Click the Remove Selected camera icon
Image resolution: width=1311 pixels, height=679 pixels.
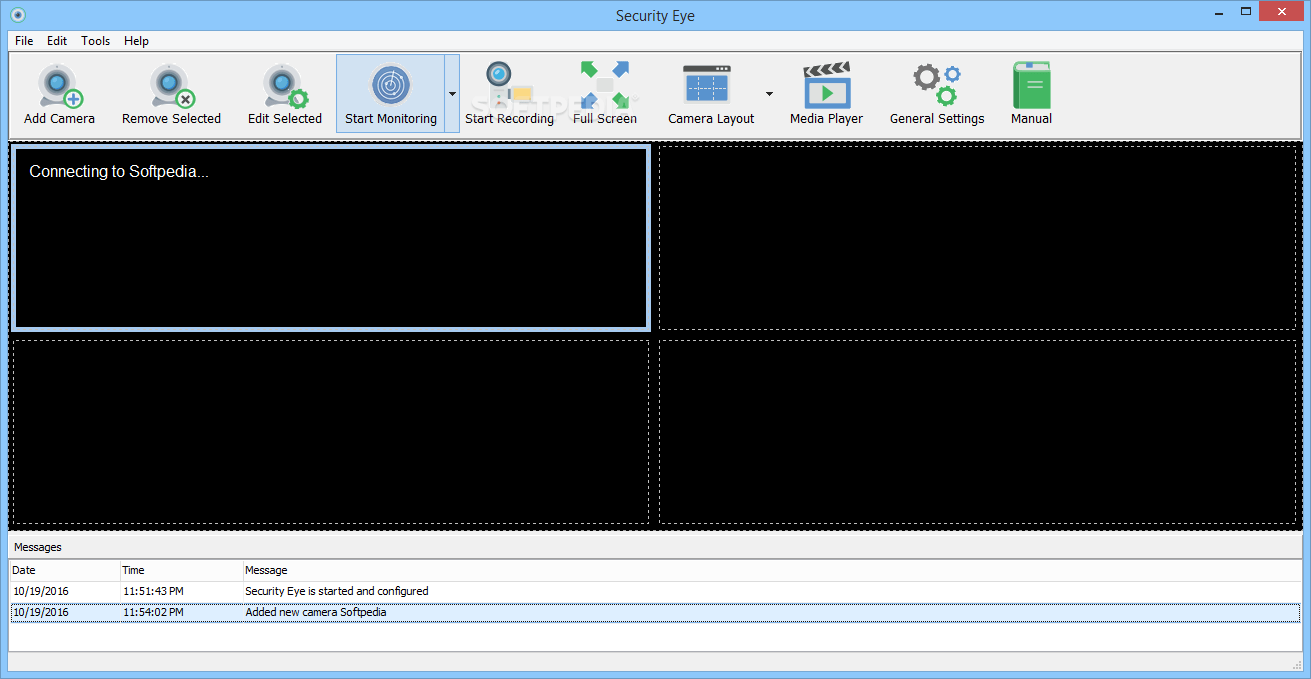[x=170, y=85]
